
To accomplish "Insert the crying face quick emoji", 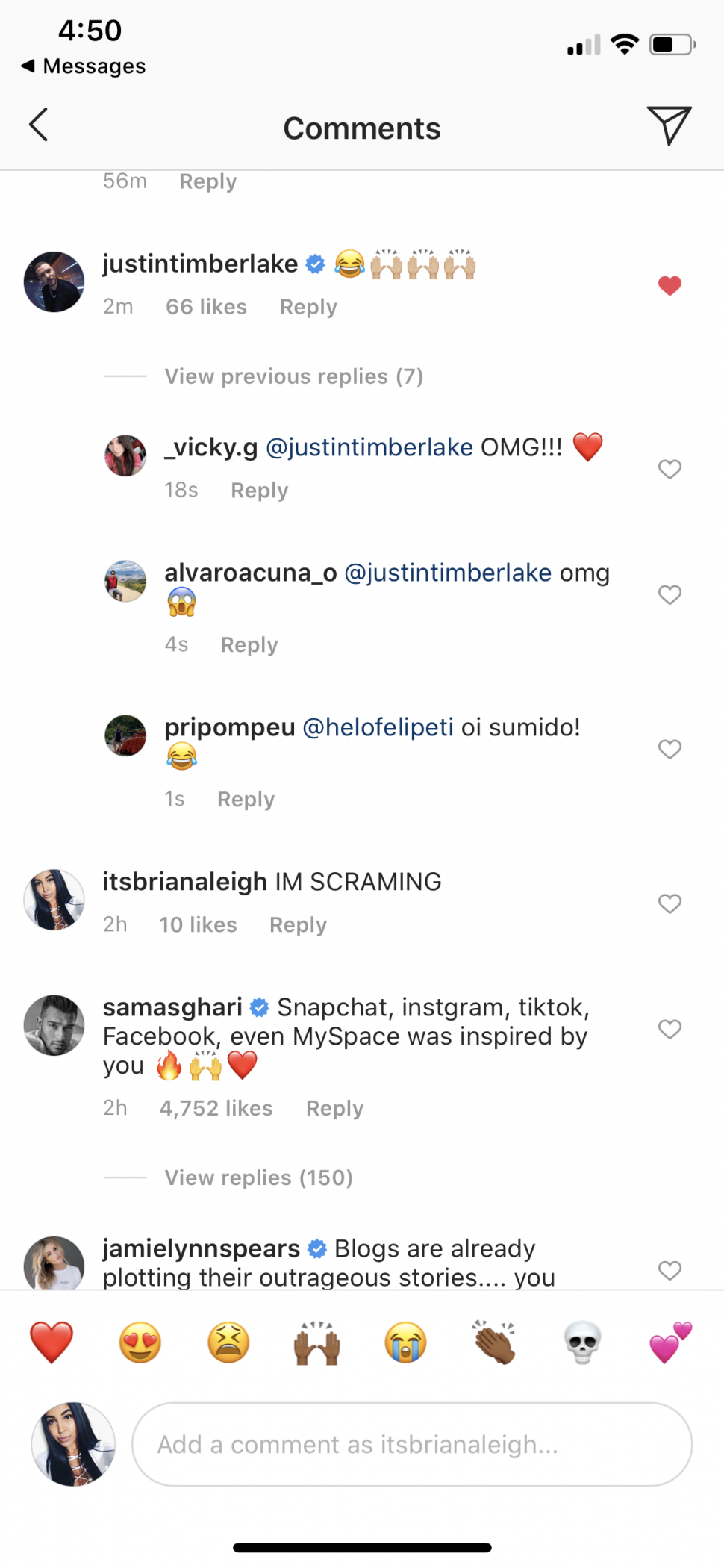I will click(405, 1342).
